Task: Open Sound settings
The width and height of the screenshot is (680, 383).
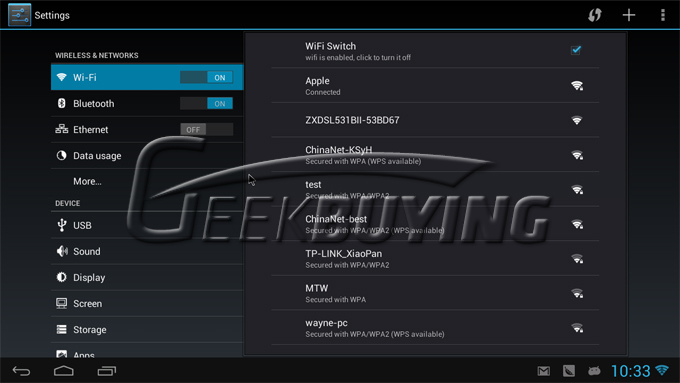Action: (147, 251)
